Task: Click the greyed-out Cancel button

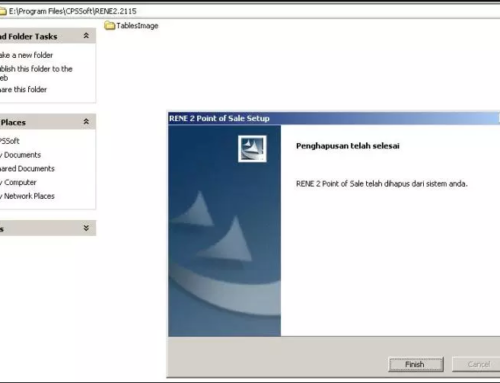Action: coord(477,364)
